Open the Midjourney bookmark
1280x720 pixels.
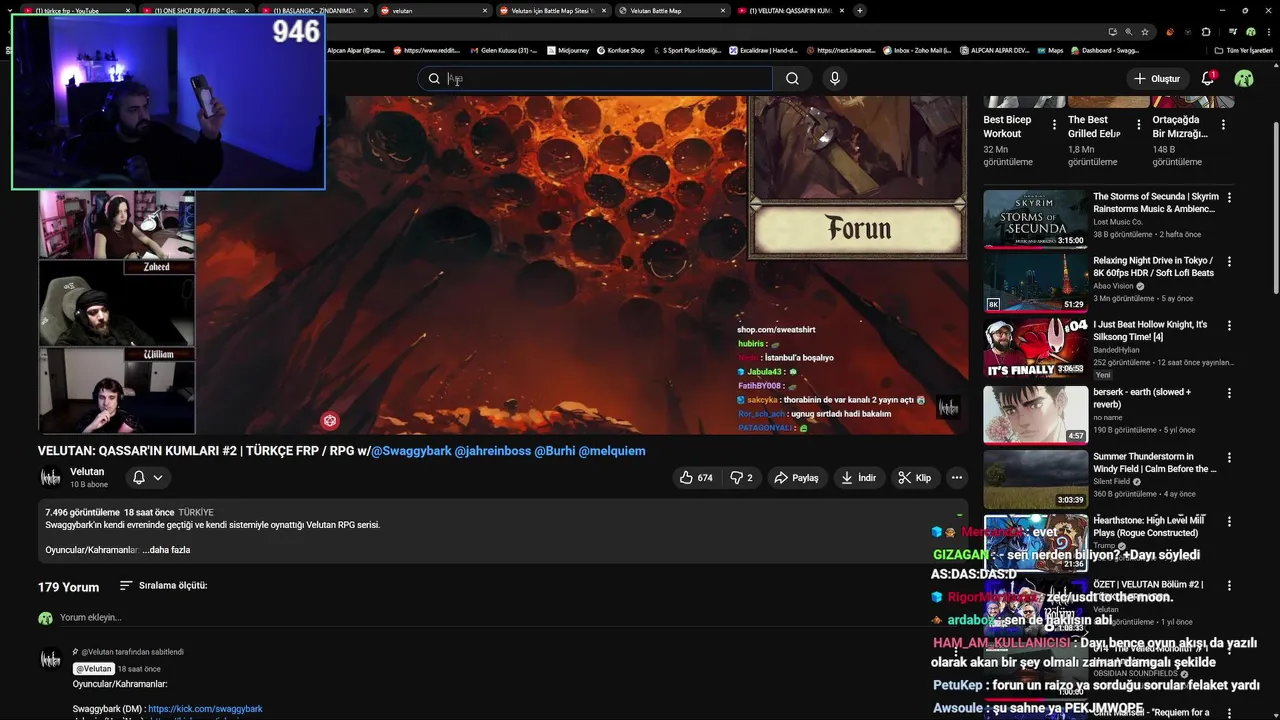[x=567, y=50]
